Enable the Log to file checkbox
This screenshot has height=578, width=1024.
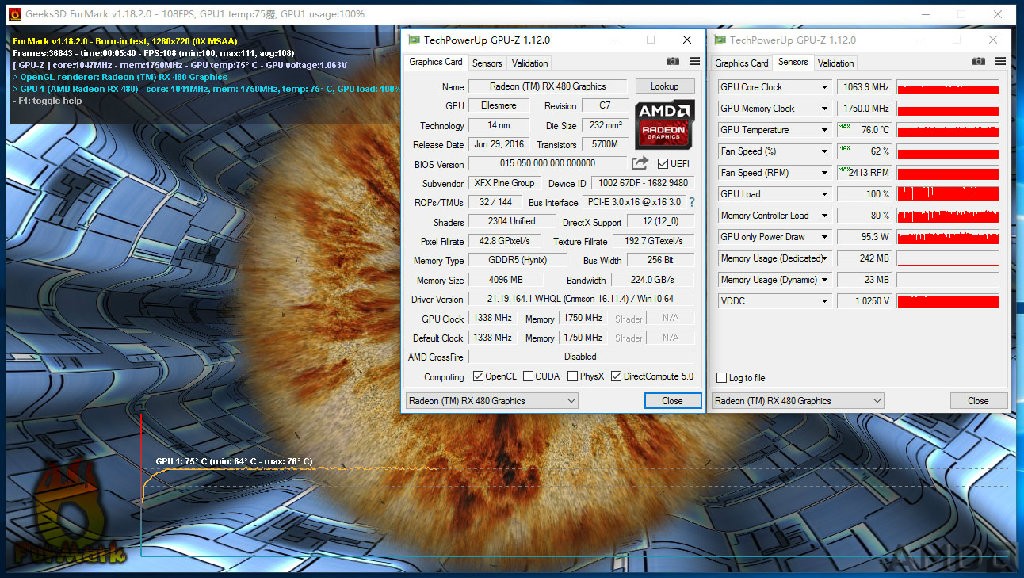point(722,377)
